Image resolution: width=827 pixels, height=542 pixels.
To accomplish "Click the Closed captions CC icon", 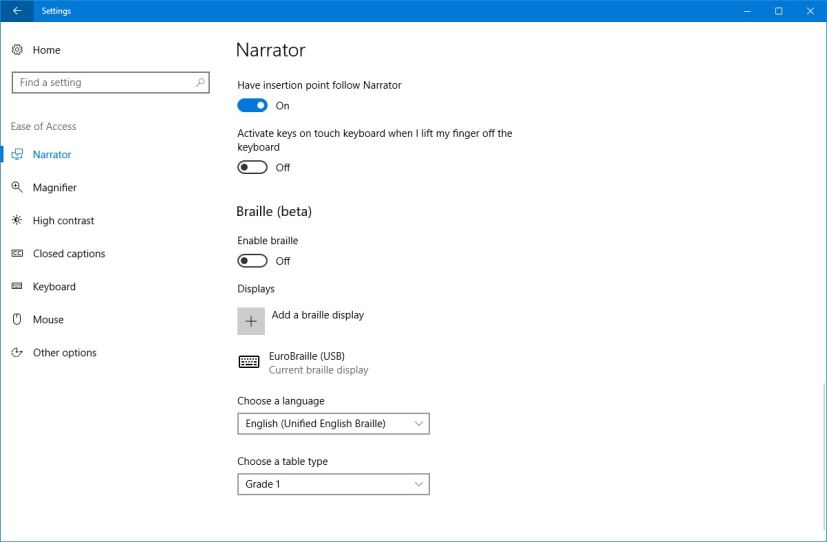I will 17,253.
